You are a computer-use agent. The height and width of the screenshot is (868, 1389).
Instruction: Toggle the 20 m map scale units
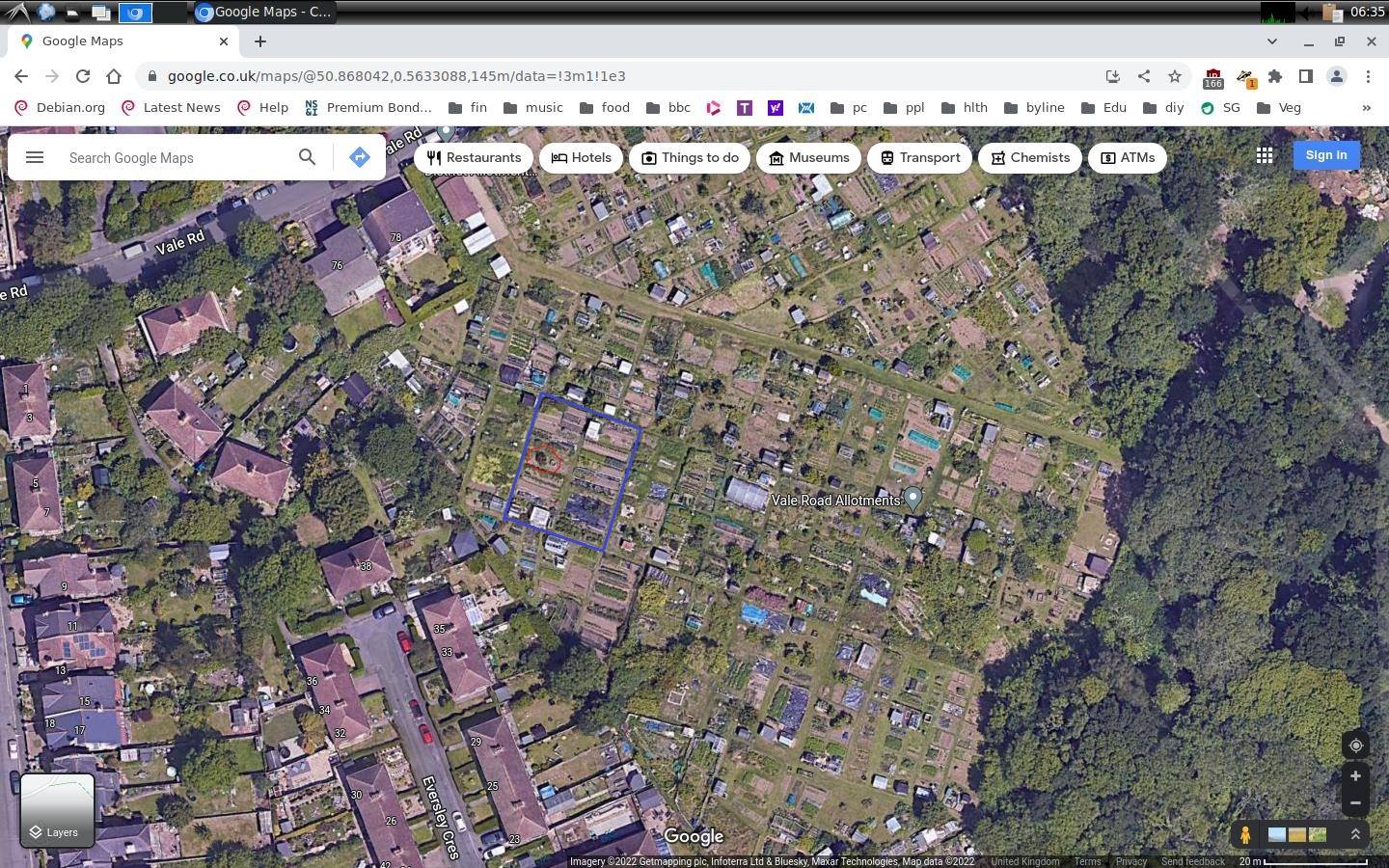(1303, 861)
